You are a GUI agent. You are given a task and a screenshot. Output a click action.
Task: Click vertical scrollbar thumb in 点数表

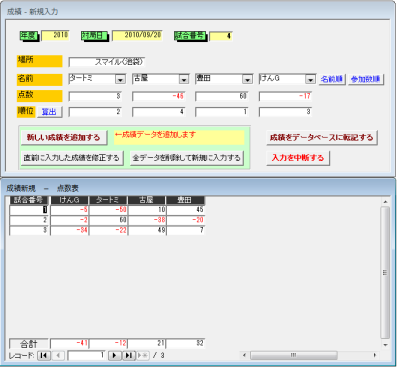pos(385,272)
